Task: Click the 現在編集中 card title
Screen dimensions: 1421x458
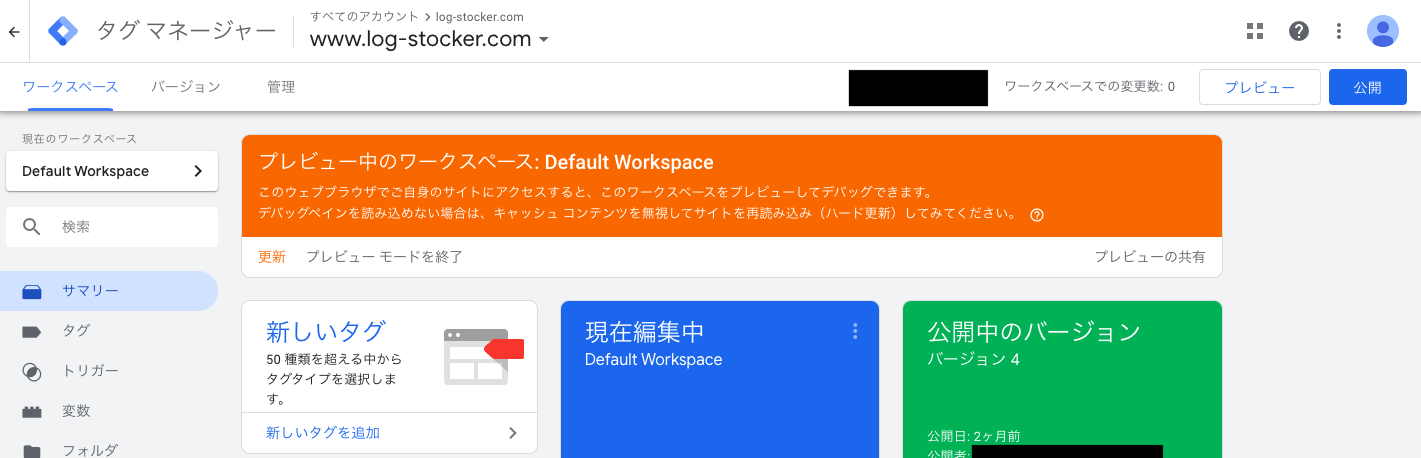Action: click(645, 331)
